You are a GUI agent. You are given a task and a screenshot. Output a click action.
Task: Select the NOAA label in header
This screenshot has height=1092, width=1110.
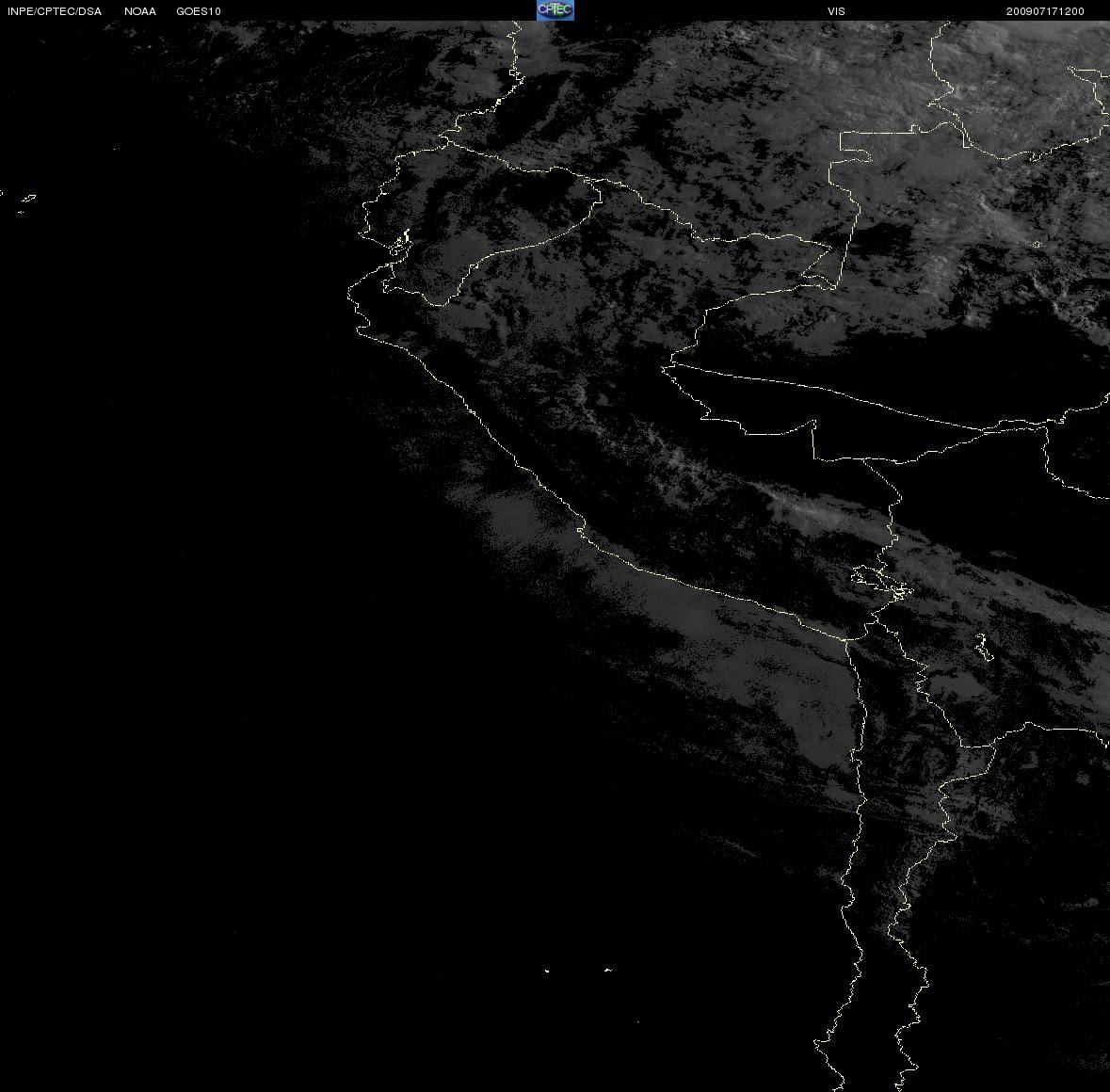(x=140, y=11)
